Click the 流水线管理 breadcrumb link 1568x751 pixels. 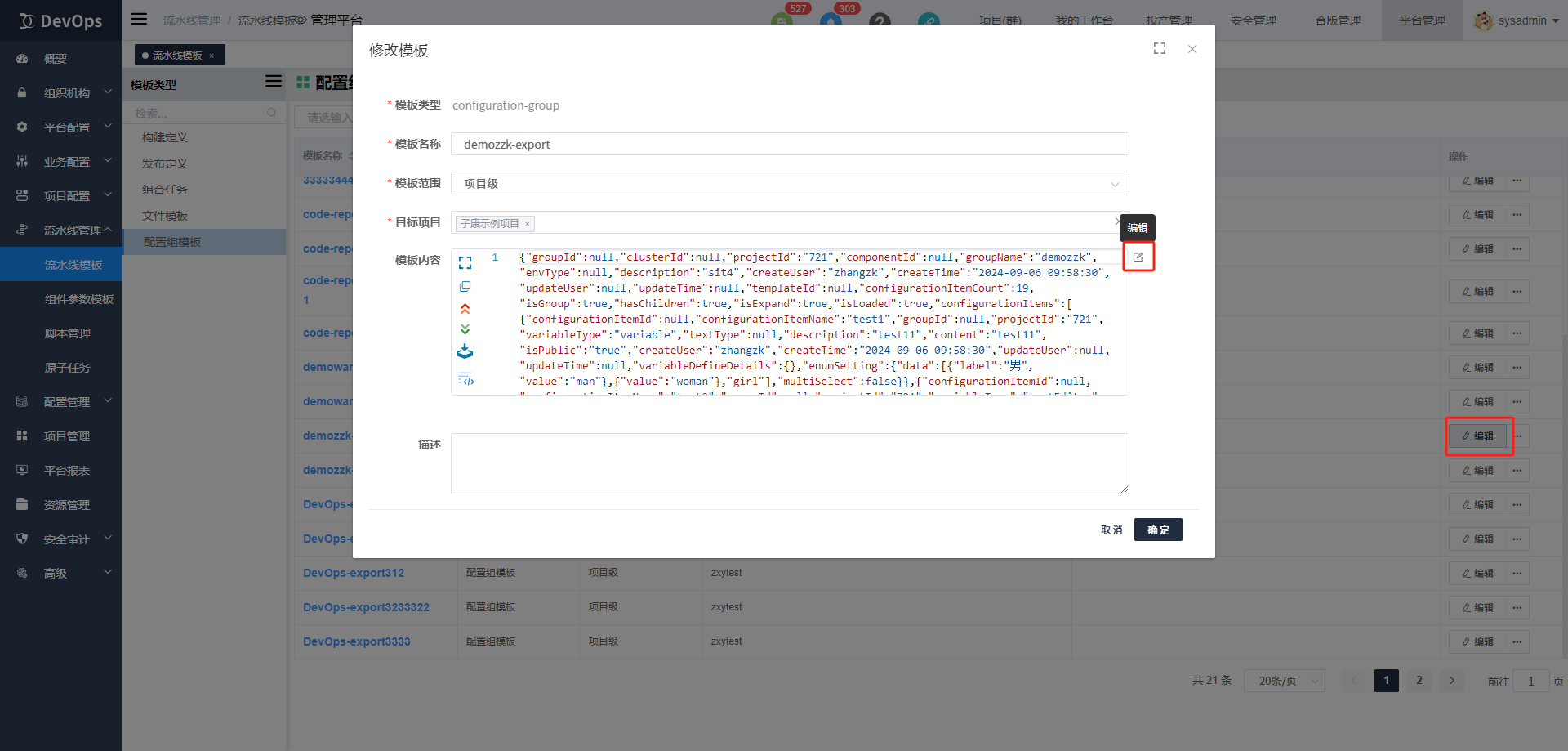[192, 20]
